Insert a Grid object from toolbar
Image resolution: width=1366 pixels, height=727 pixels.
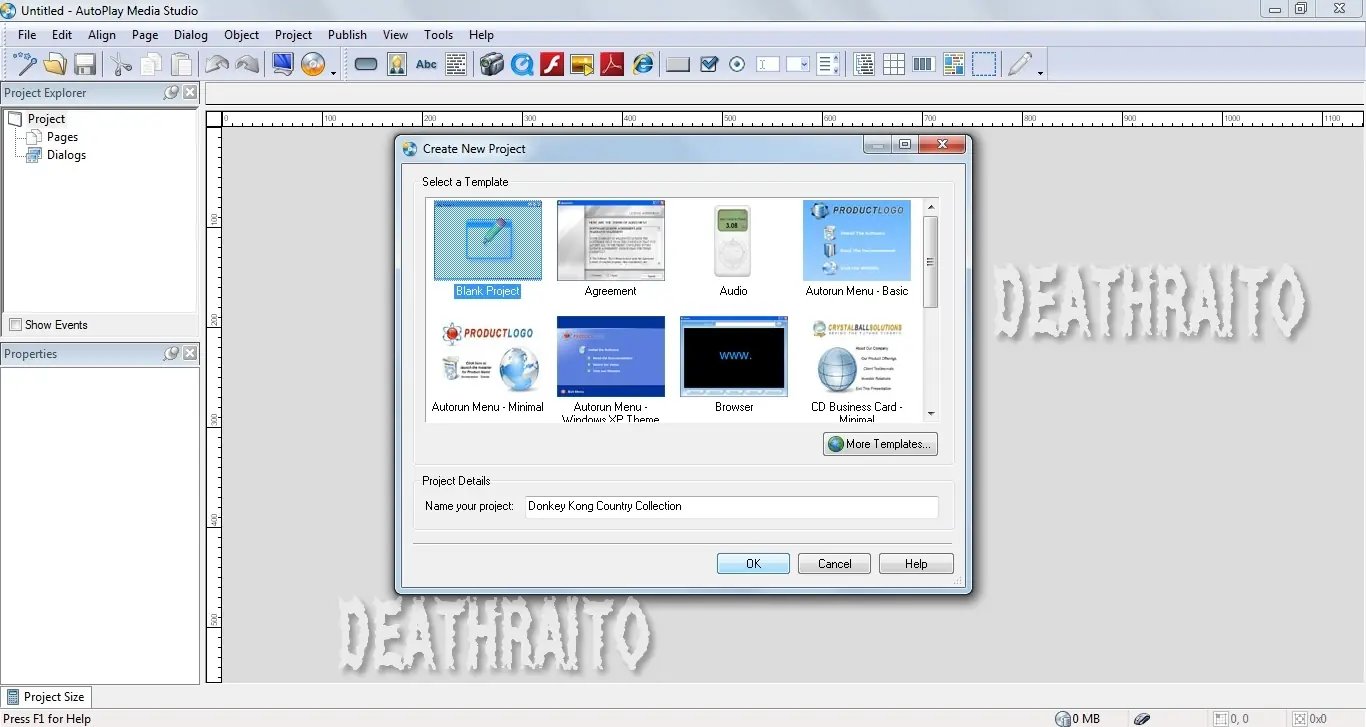point(894,65)
